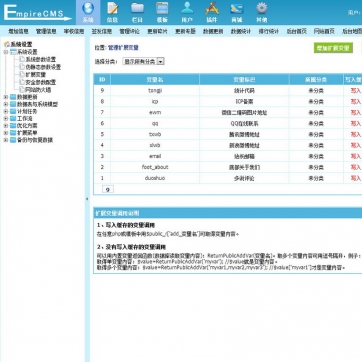
Task: Click the foot_about variable name cell
Action: point(155,167)
